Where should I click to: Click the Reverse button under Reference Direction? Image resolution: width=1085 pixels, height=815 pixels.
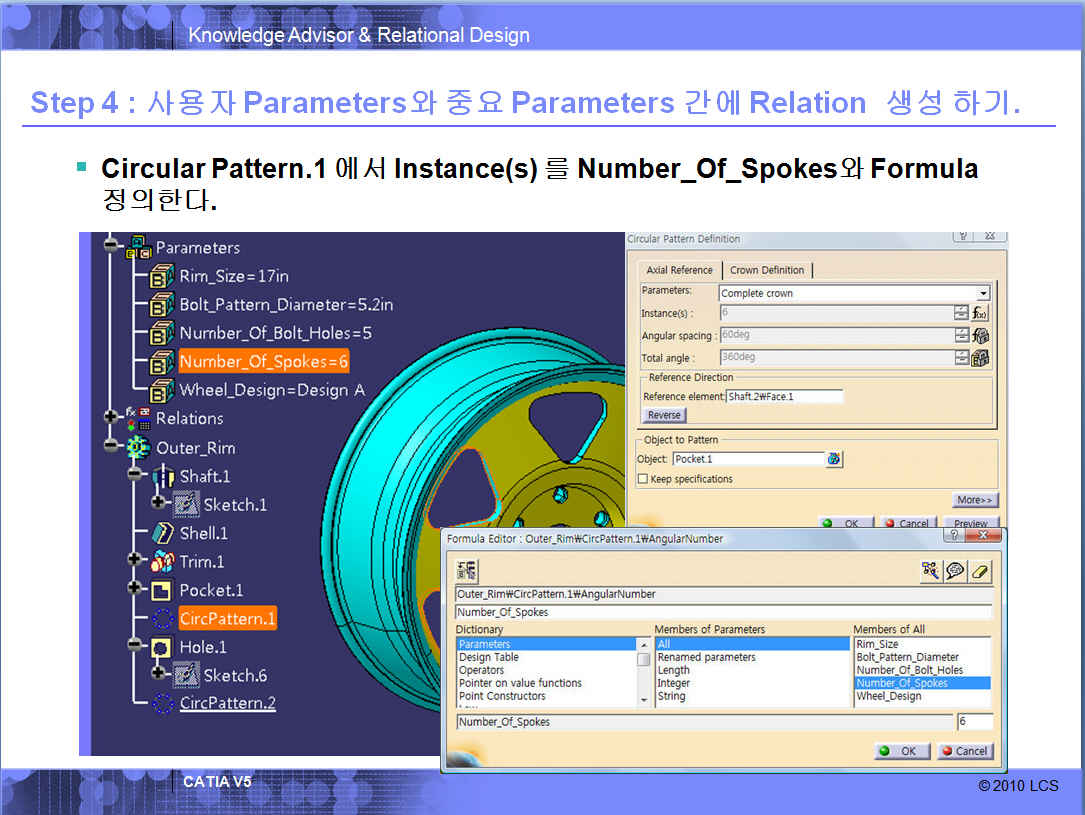[664, 415]
